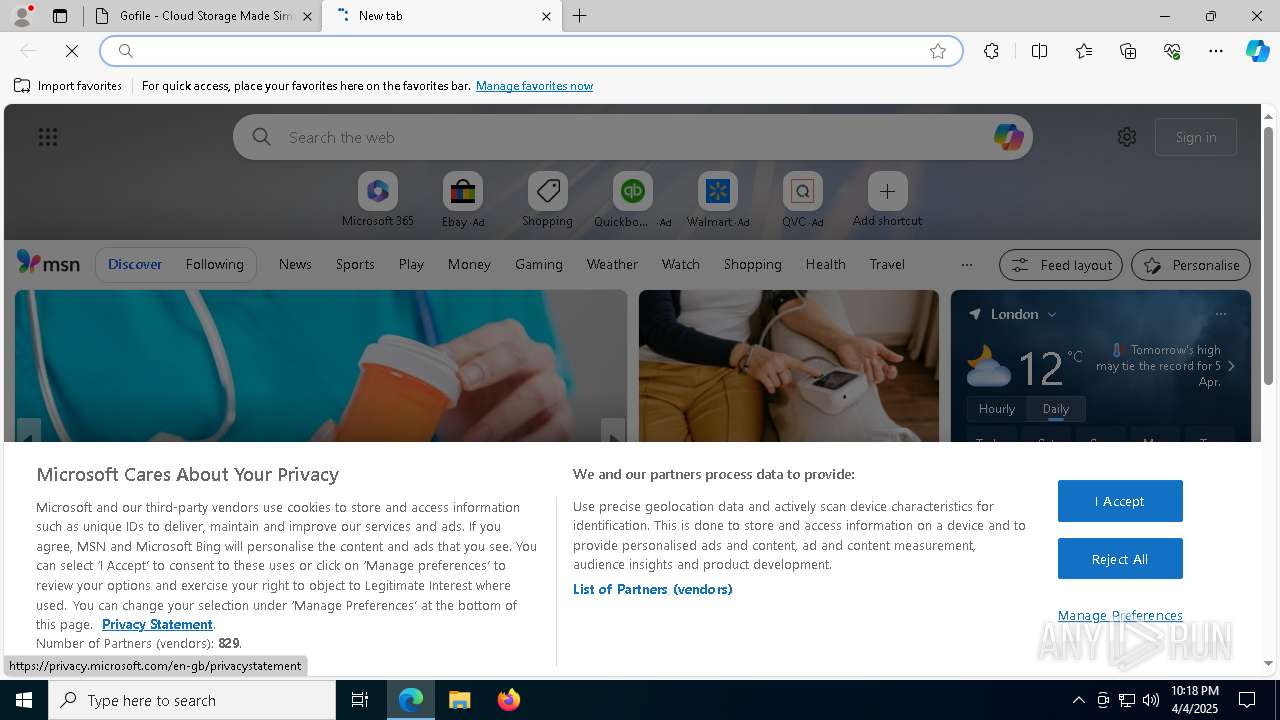Open Gaming section
Image resolution: width=1280 pixels, height=720 pixels.
[539, 264]
